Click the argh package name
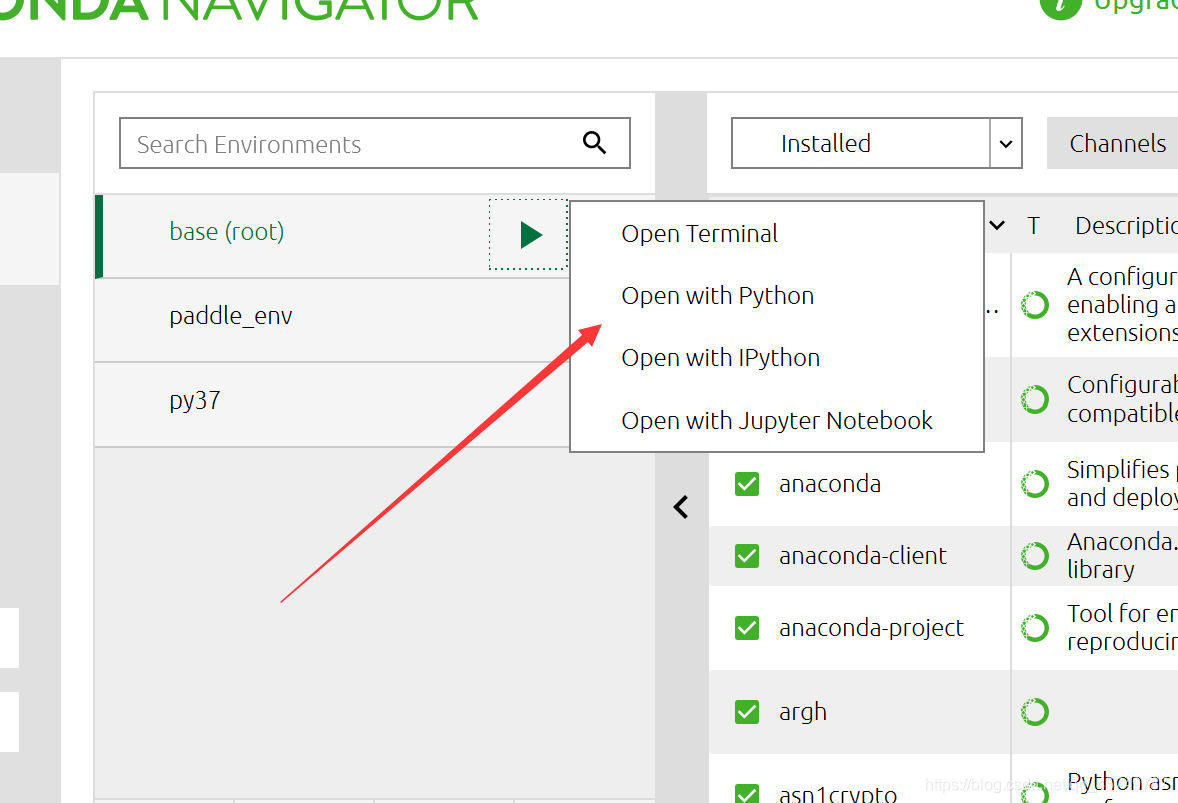 [x=802, y=711]
